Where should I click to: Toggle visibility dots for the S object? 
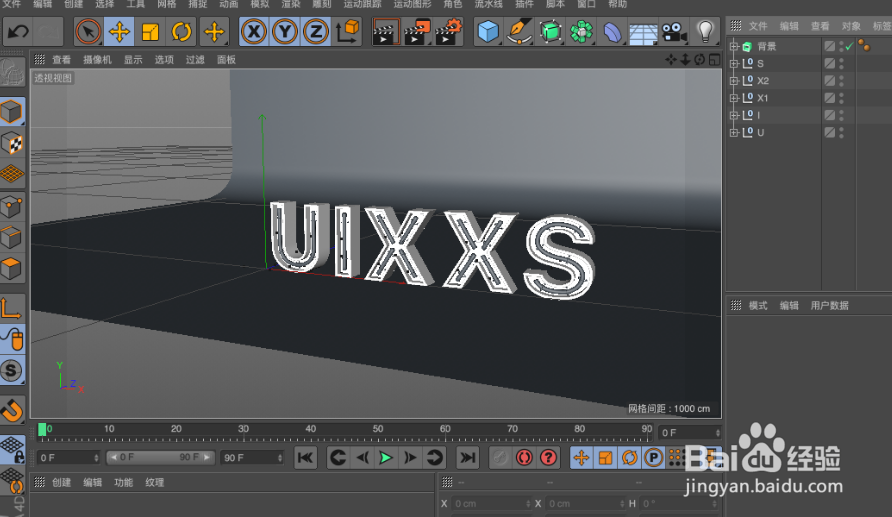pos(841,64)
